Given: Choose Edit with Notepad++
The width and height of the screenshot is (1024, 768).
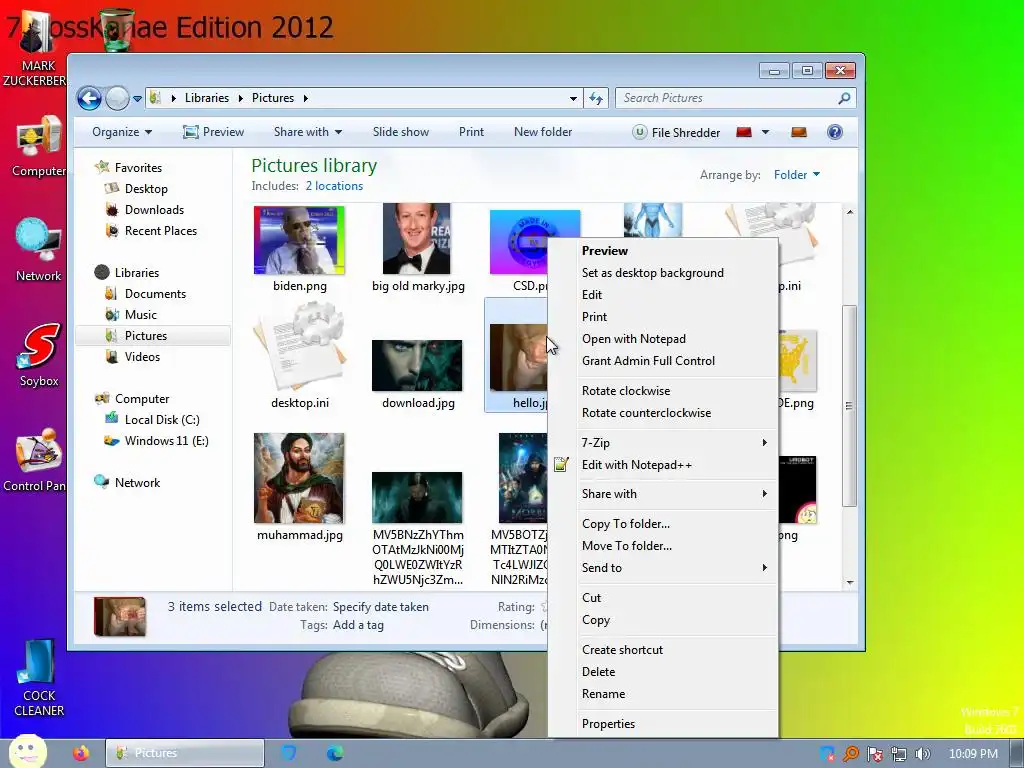Looking at the screenshot, I should pos(662,465).
